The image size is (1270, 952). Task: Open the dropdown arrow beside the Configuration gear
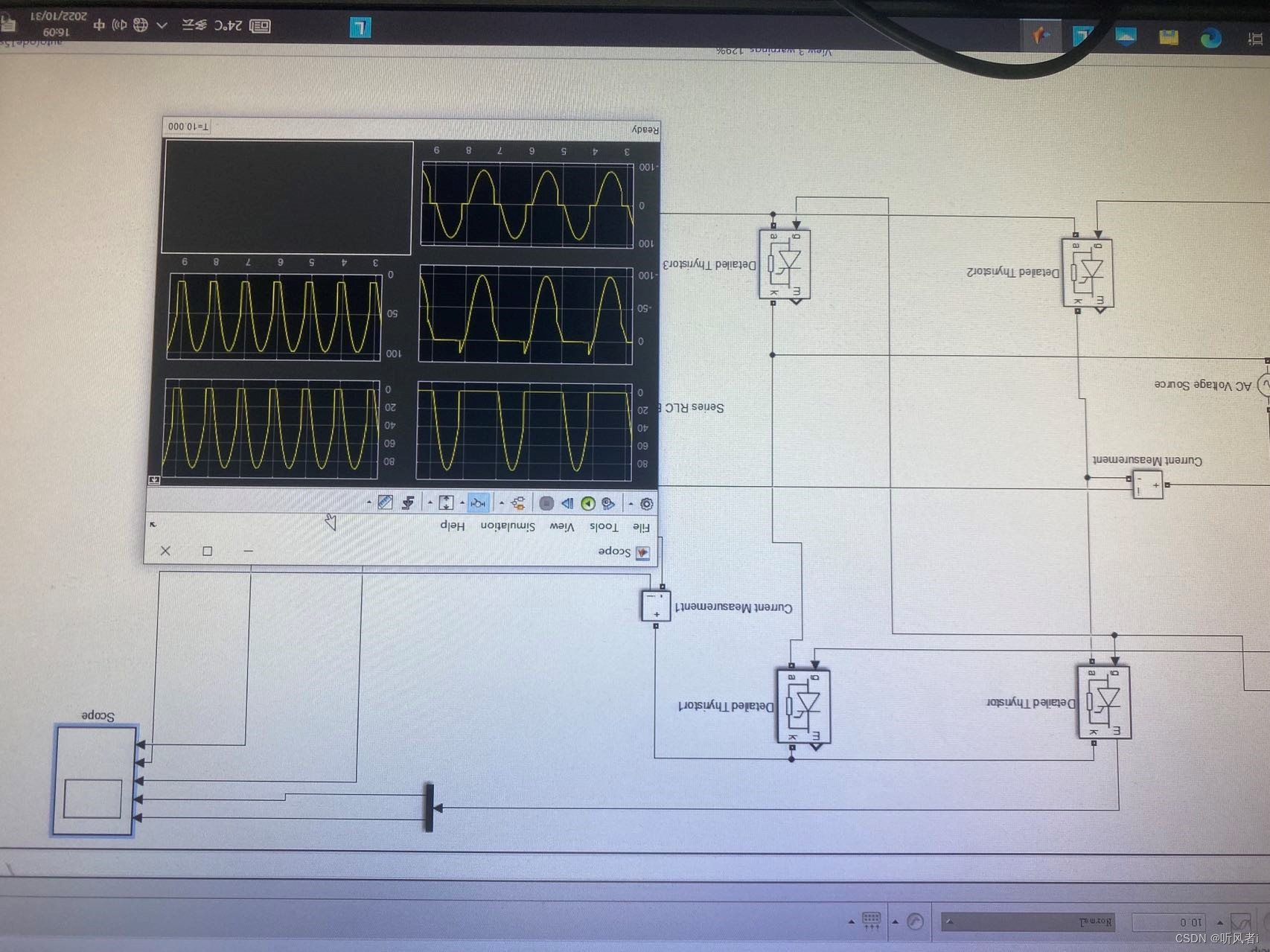click(631, 503)
